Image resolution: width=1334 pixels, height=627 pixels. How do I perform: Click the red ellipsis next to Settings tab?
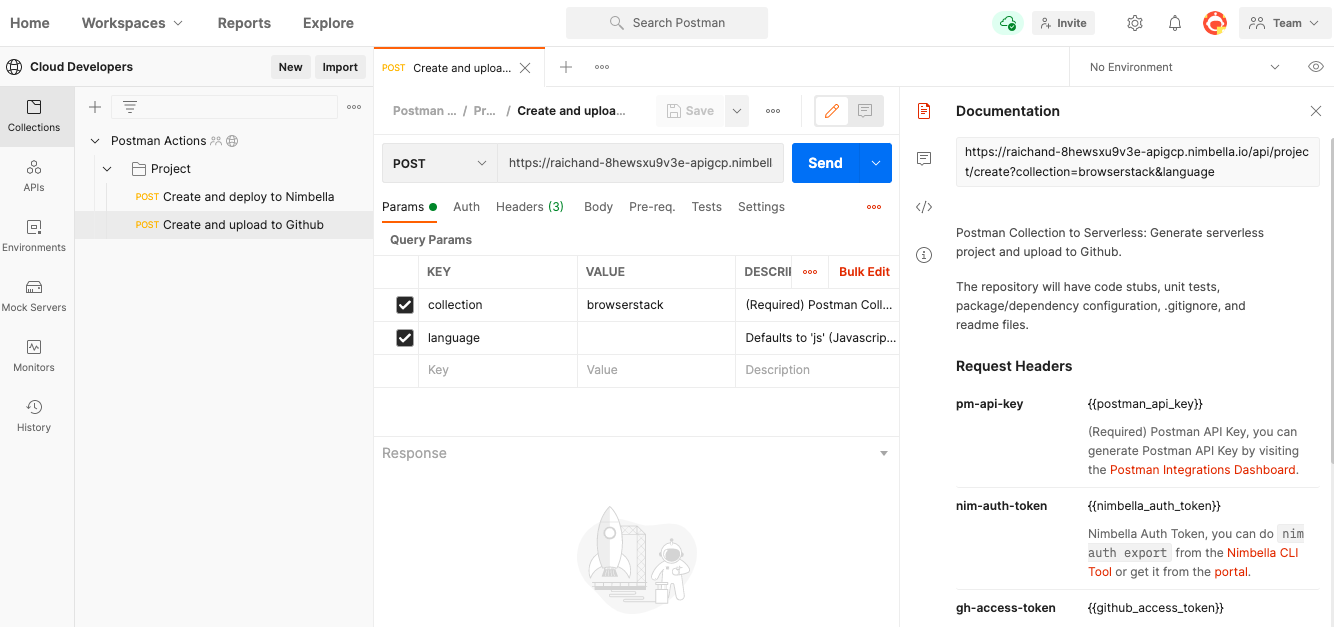[x=874, y=207]
